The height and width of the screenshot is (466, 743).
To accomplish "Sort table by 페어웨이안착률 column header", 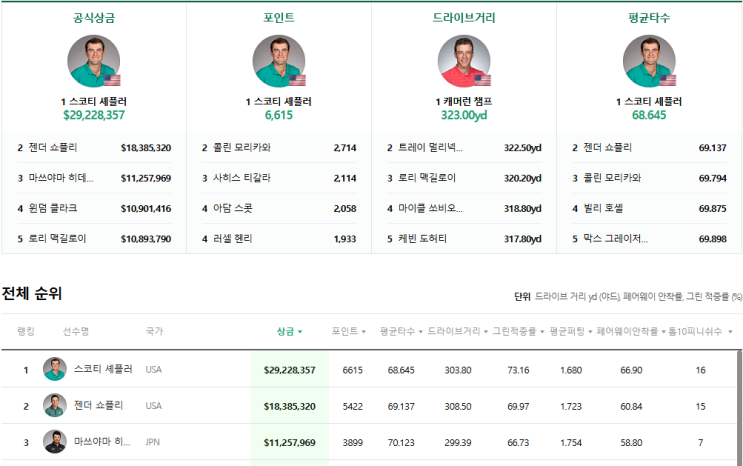I will pos(631,331).
